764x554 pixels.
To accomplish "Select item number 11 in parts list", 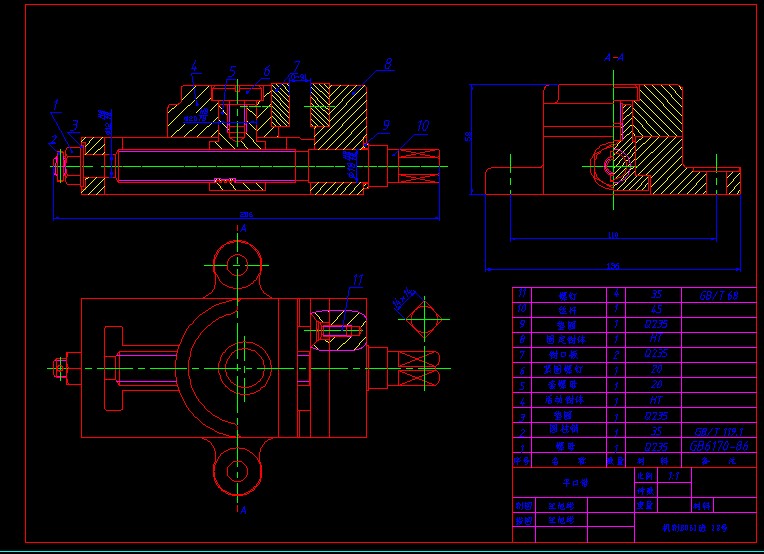I will [520, 296].
